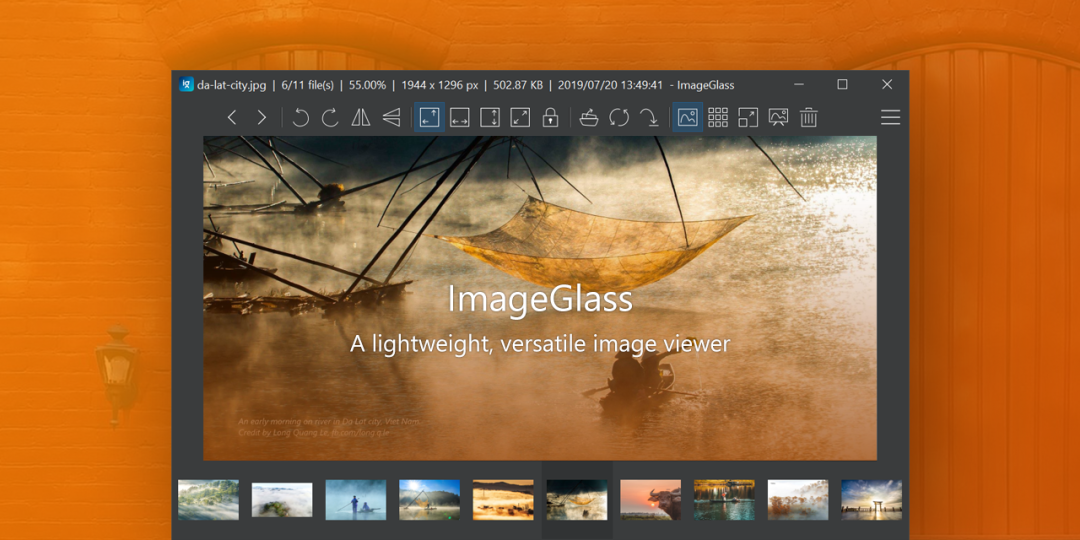
Task: Select the misty green hillside thumbnail
Action: [x=209, y=500]
